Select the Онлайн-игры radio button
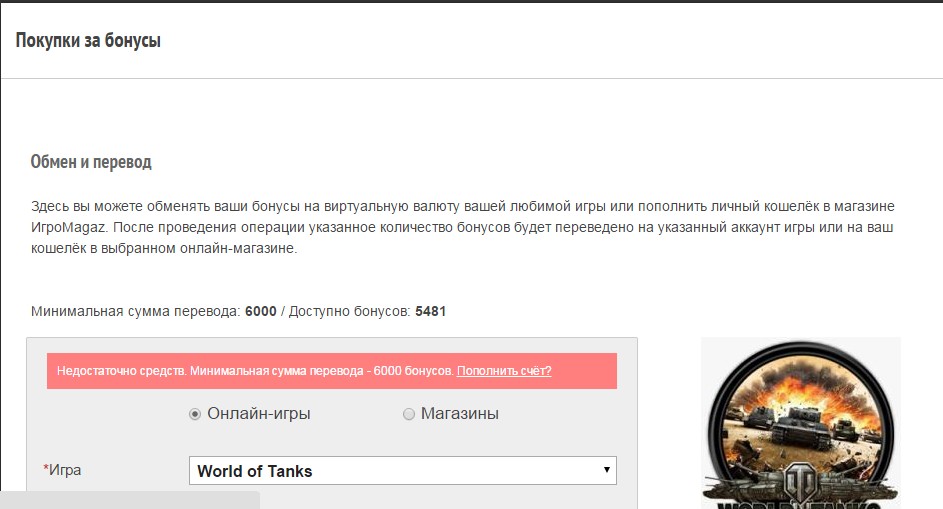The height and width of the screenshot is (509, 943). (x=195, y=414)
